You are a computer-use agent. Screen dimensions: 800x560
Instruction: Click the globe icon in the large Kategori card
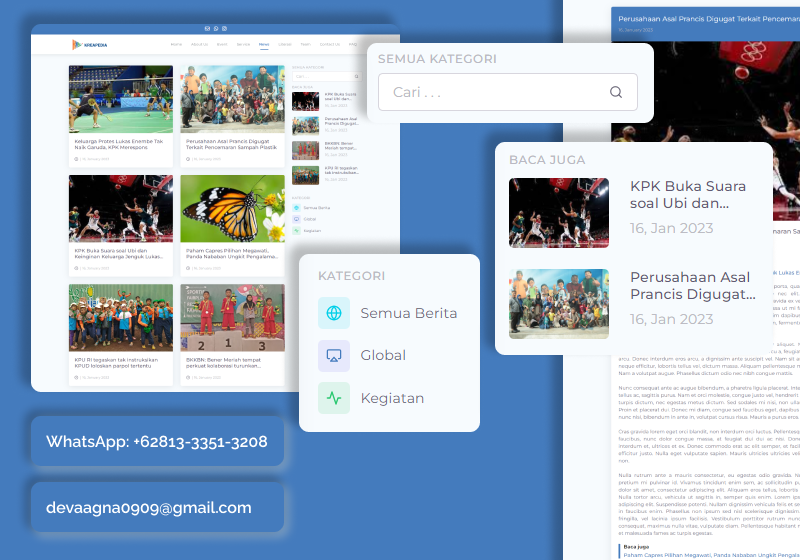[x=334, y=313]
